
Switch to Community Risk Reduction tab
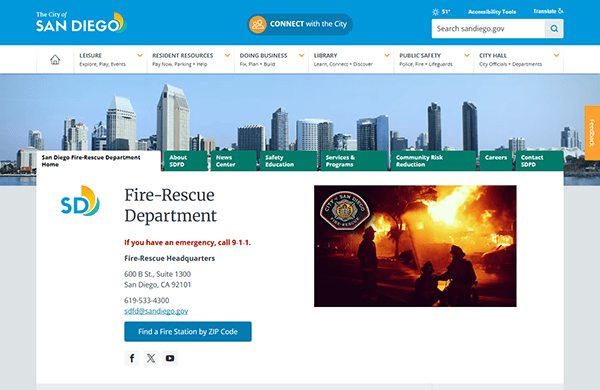click(x=433, y=161)
